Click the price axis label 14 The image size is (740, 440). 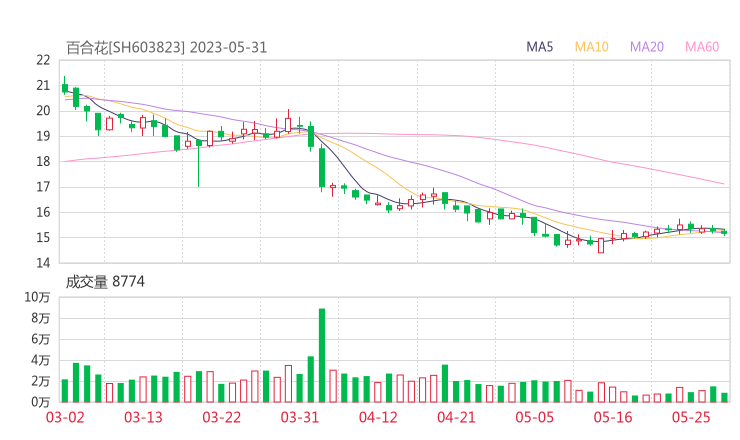(43, 263)
